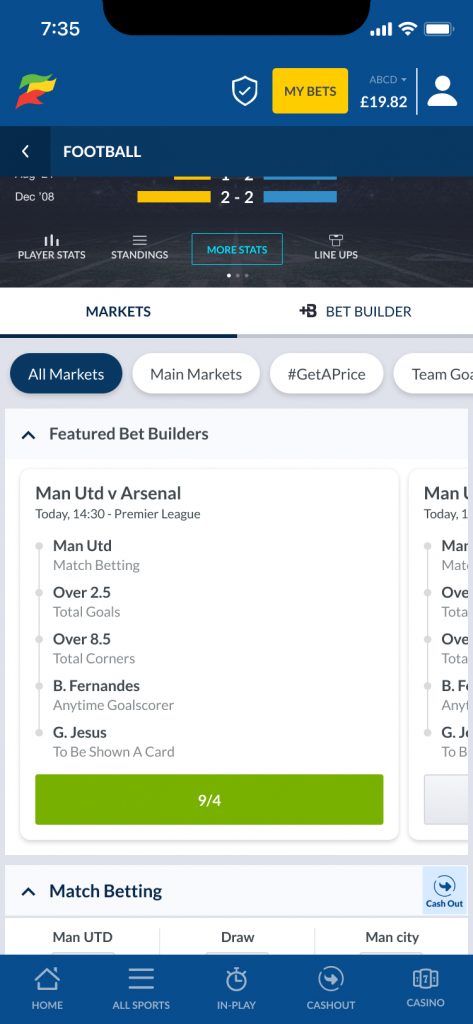
Task: Open the safer gambling shield icon
Action: [x=245, y=91]
